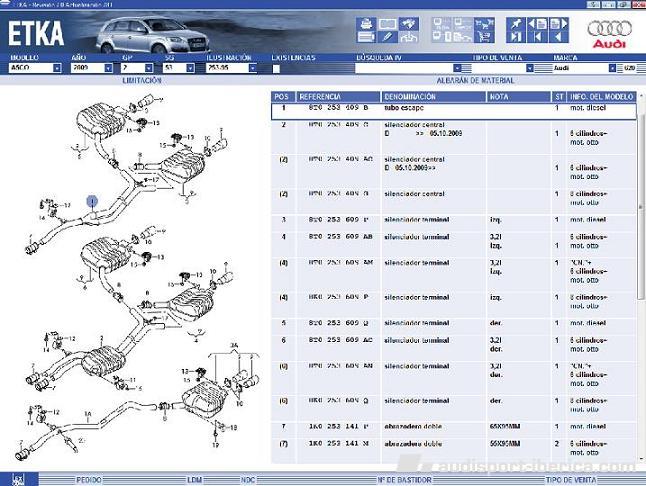Open the Año dropdown
This screenshot has width=646, height=486.
108,68
